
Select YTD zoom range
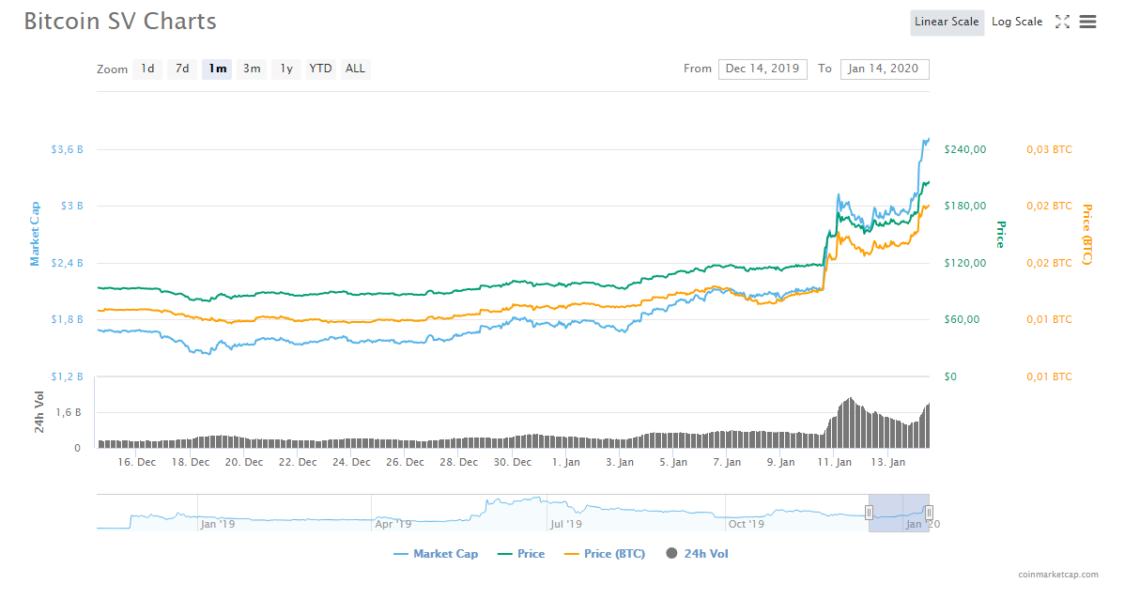click(x=320, y=69)
